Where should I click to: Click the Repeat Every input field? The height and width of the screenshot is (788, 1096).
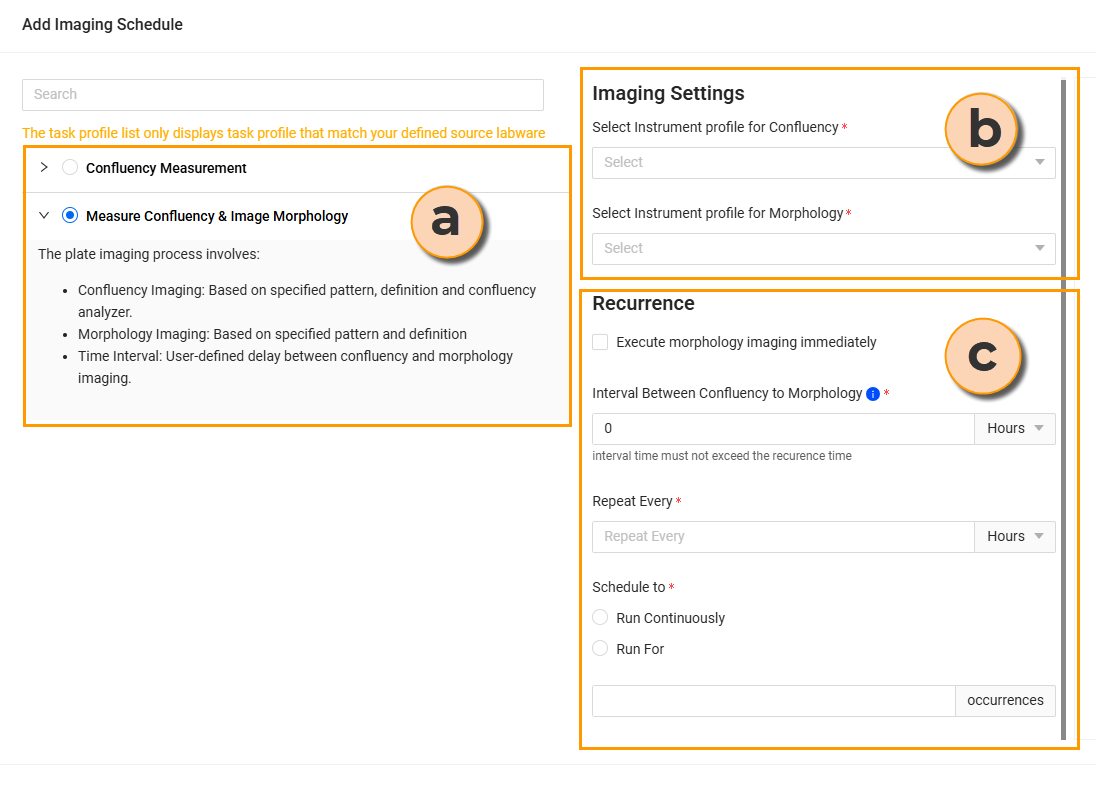tap(783, 536)
